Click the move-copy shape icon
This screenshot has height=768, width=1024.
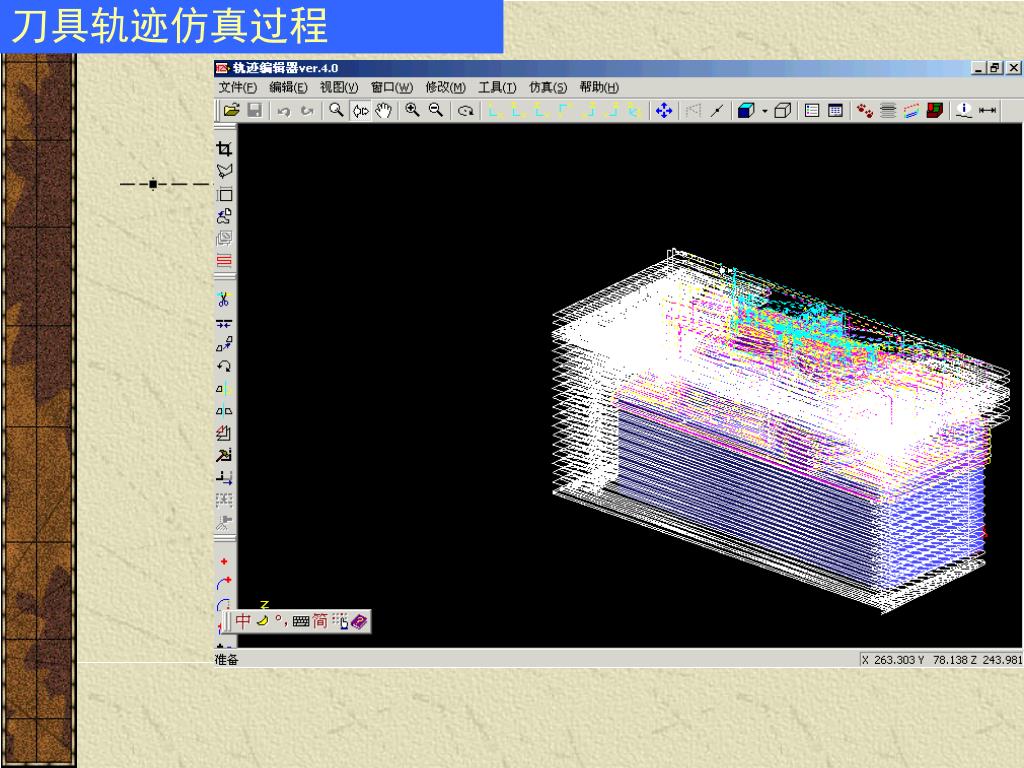point(224,344)
